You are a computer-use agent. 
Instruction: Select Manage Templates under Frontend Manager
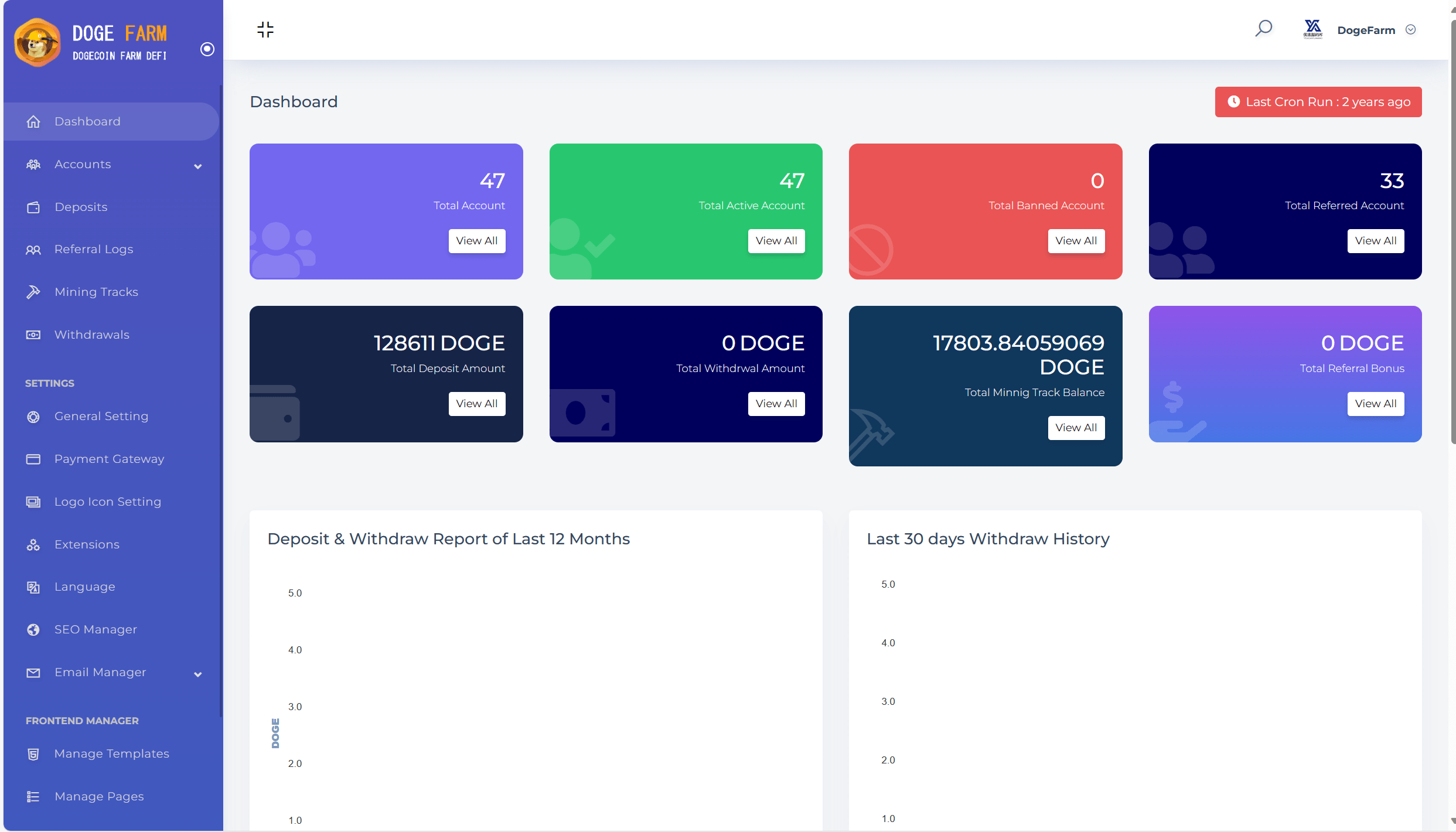click(111, 752)
